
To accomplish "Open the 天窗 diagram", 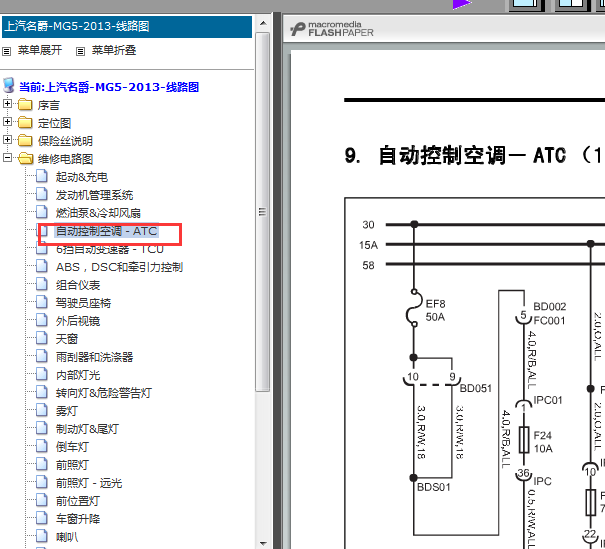I will [67, 339].
